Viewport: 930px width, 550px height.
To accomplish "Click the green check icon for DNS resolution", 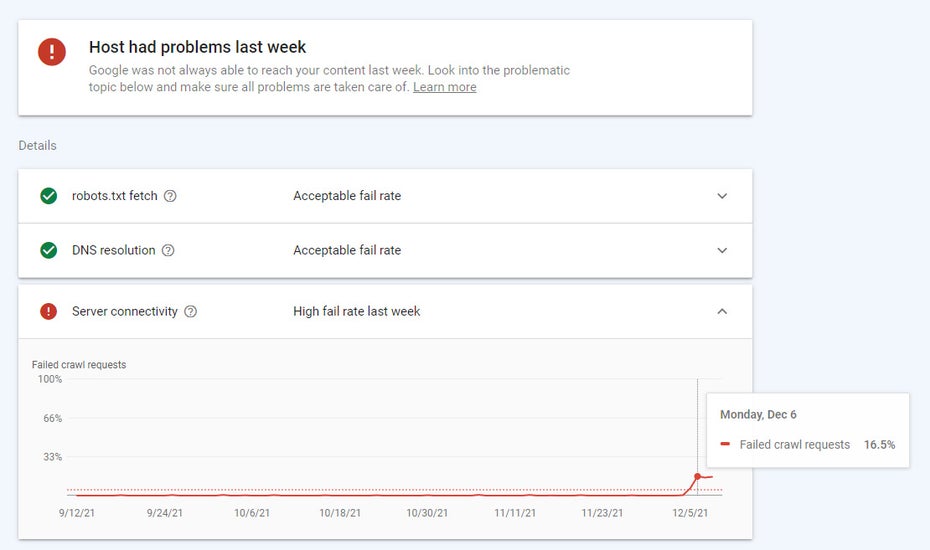I will pyautogui.click(x=48, y=250).
